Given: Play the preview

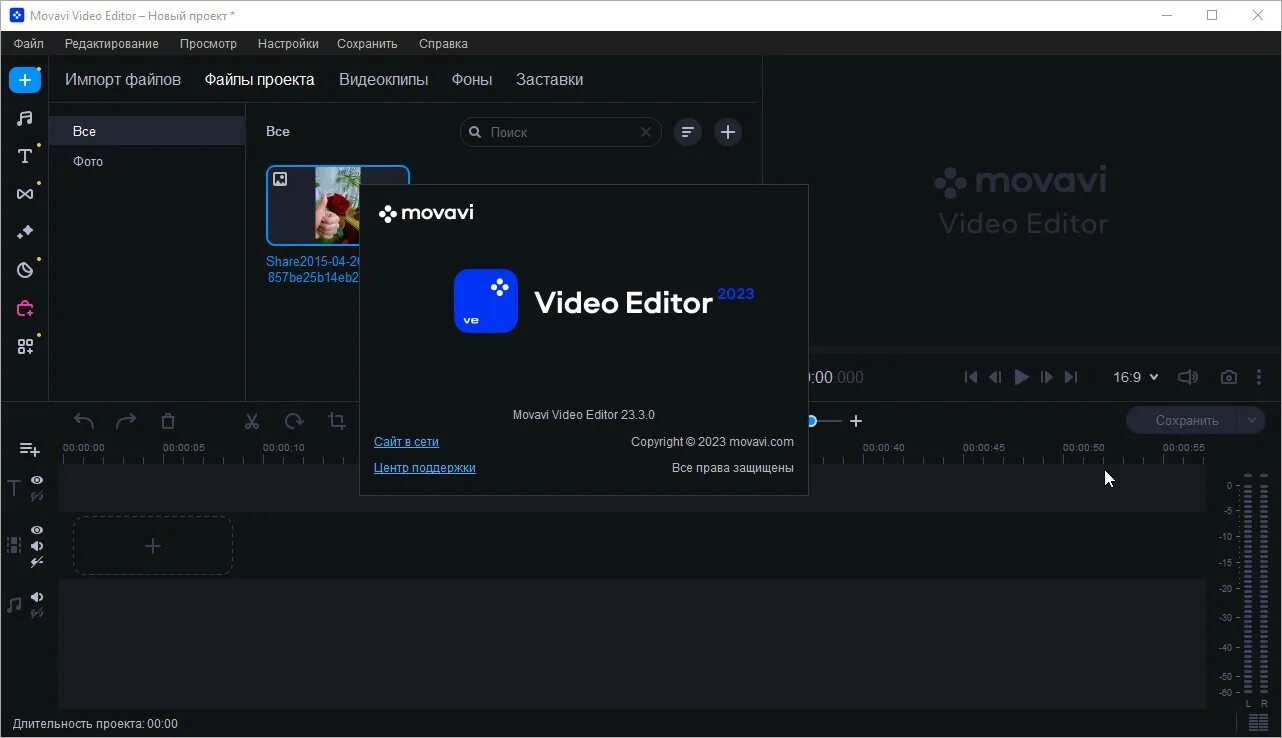Looking at the screenshot, I should click(x=1021, y=377).
